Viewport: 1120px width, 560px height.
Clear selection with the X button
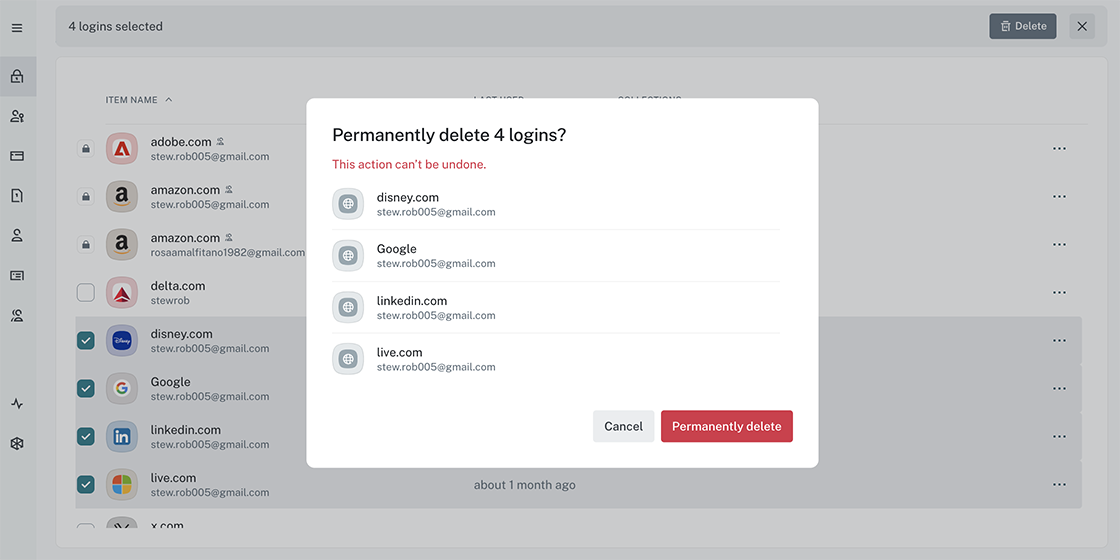1082,26
